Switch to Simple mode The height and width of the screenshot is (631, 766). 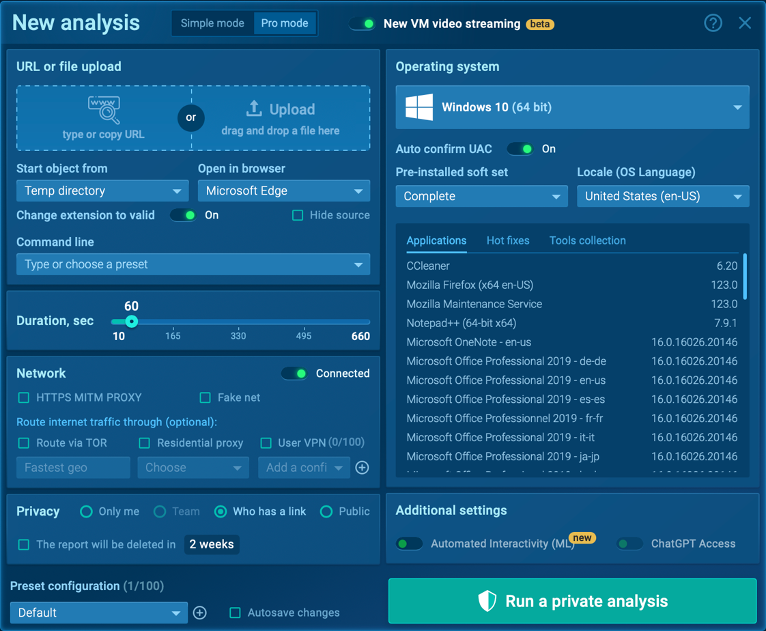[x=213, y=23]
